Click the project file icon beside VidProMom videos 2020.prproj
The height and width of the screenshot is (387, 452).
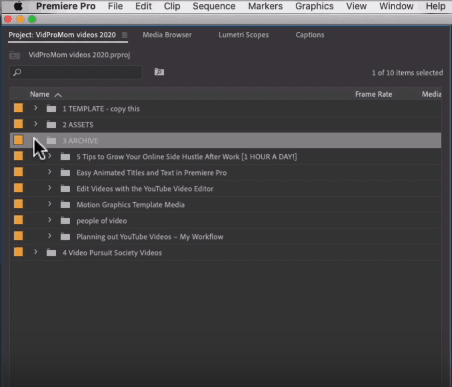click(15, 55)
